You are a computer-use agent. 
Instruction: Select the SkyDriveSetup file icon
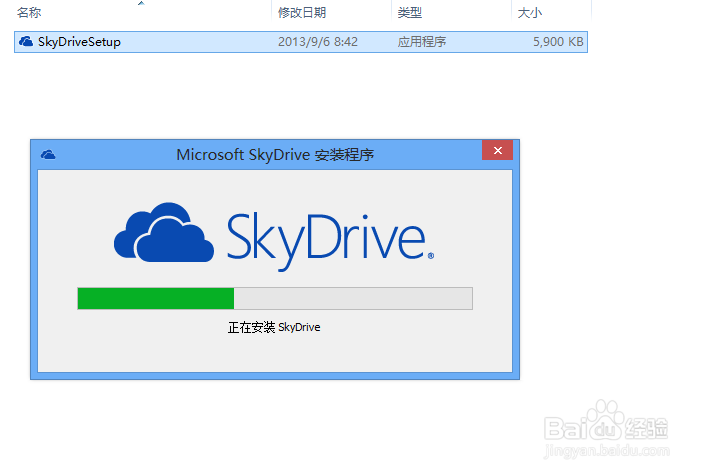[26, 42]
